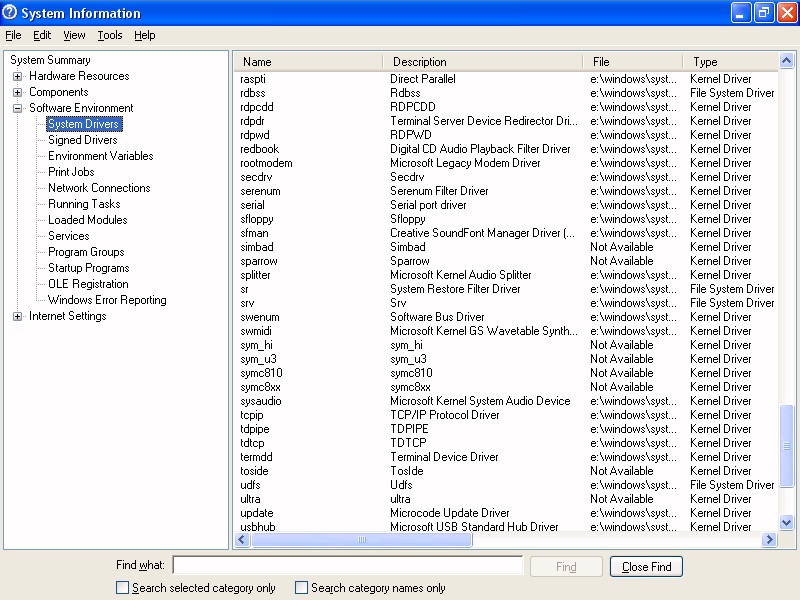Click the Find what text field

(347, 566)
